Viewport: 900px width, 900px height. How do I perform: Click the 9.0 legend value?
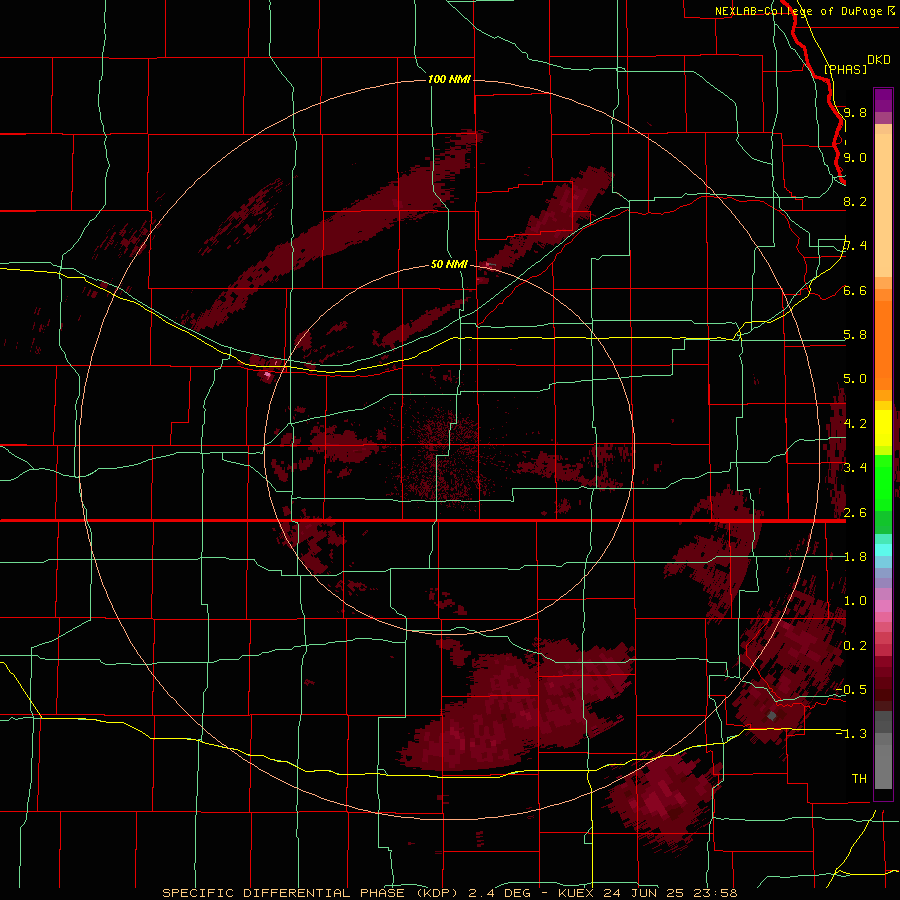[855, 157]
